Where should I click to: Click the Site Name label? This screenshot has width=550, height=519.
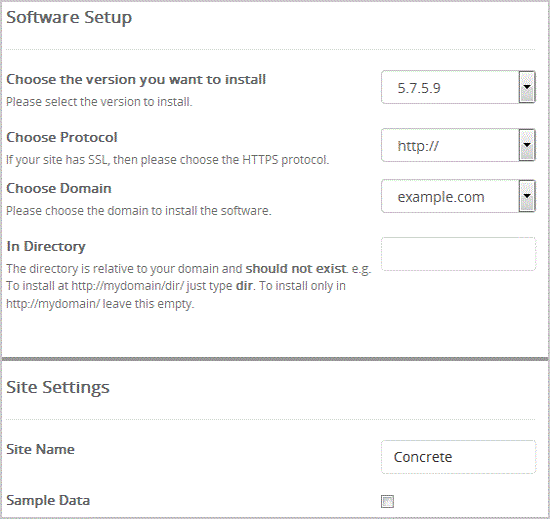tap(40, 449)
